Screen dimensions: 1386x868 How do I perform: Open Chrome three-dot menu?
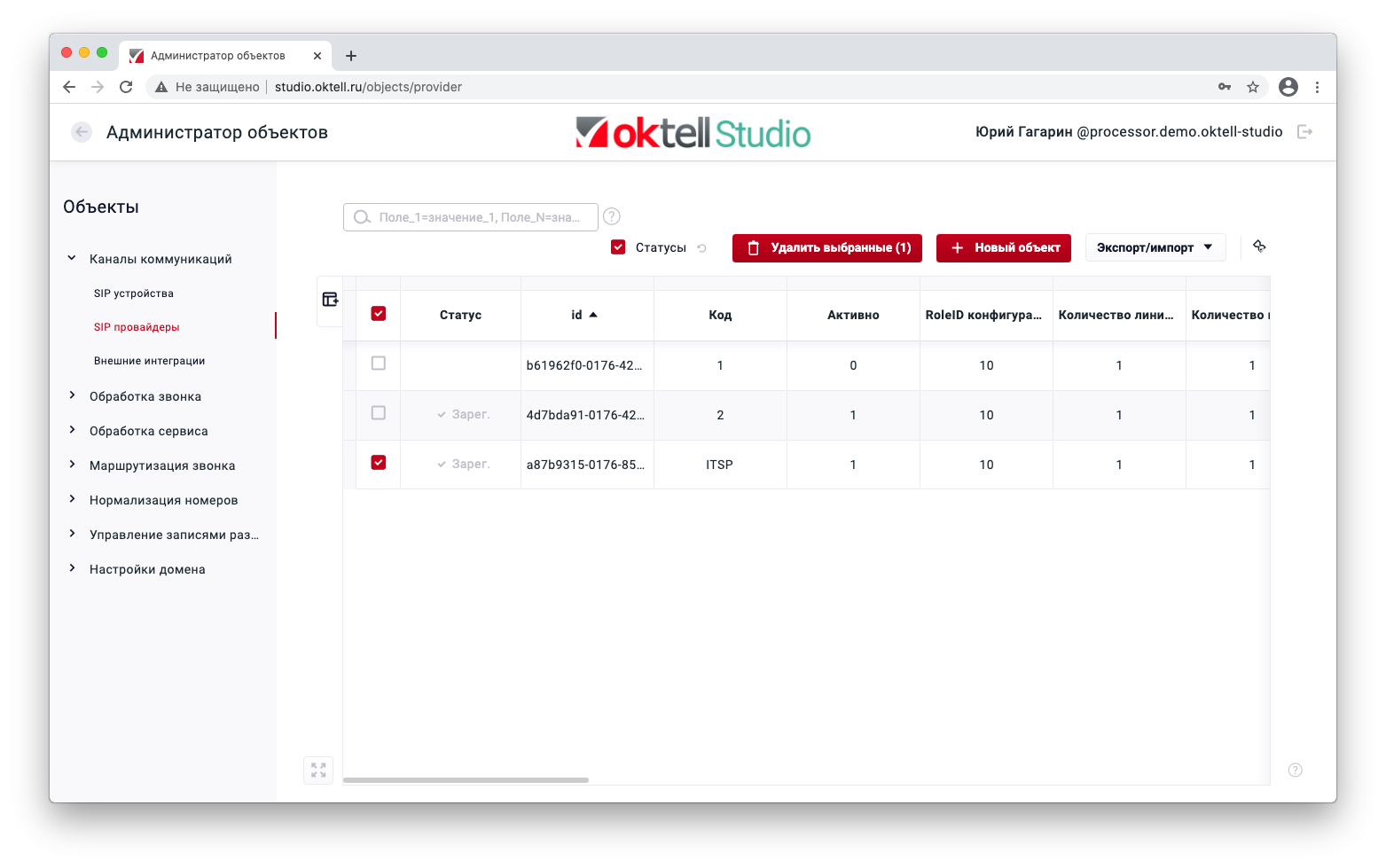(1317, 87)
